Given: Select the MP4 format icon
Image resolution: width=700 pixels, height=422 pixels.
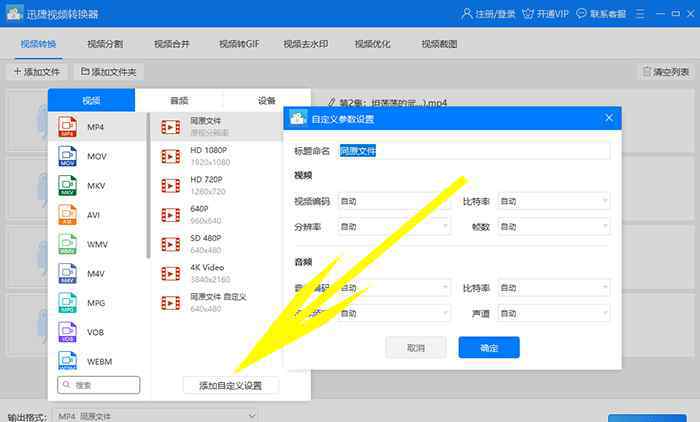Looking at the screenshot, I should tap(67, 127).
